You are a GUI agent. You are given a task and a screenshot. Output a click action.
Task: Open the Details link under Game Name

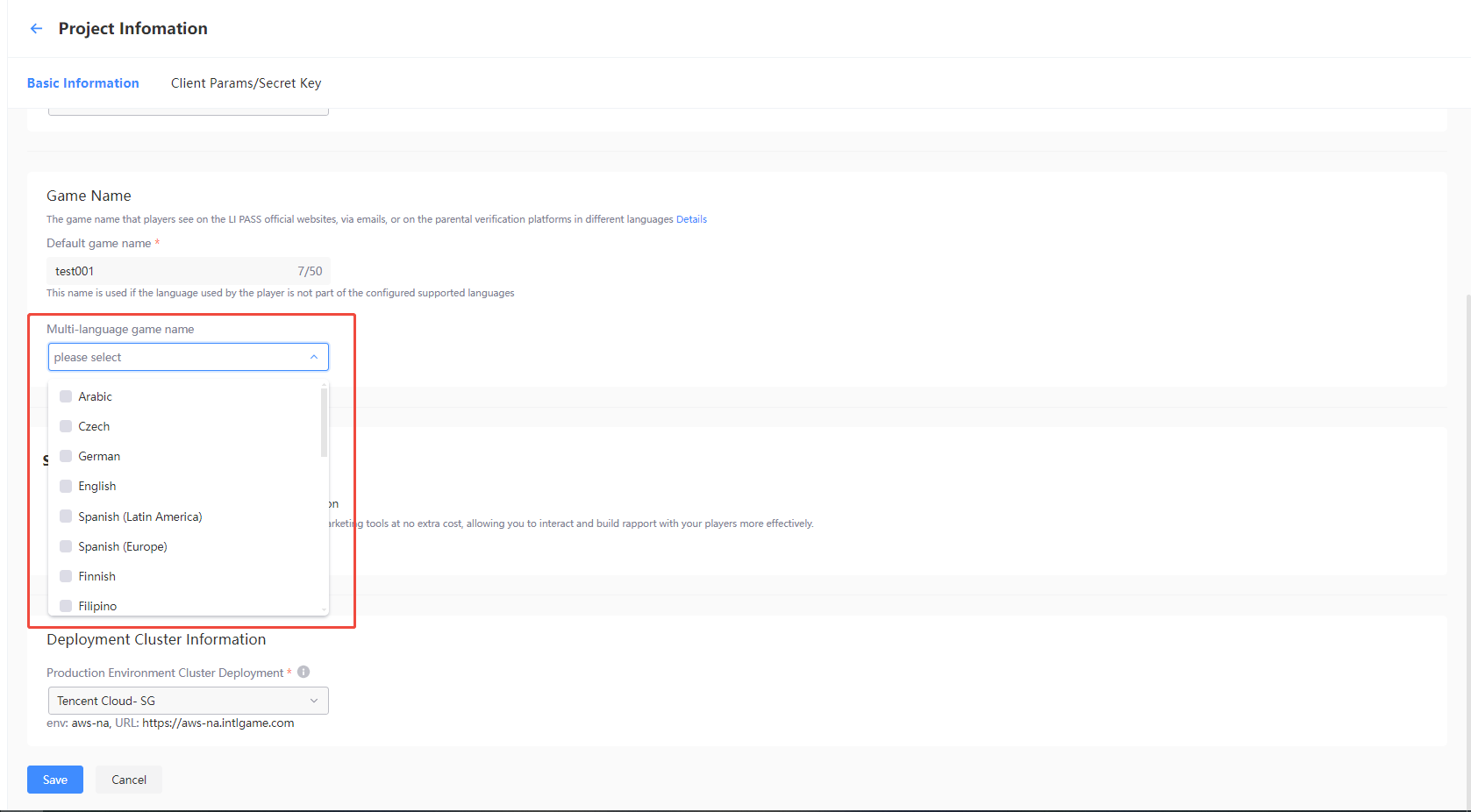(x=691, y=219)
